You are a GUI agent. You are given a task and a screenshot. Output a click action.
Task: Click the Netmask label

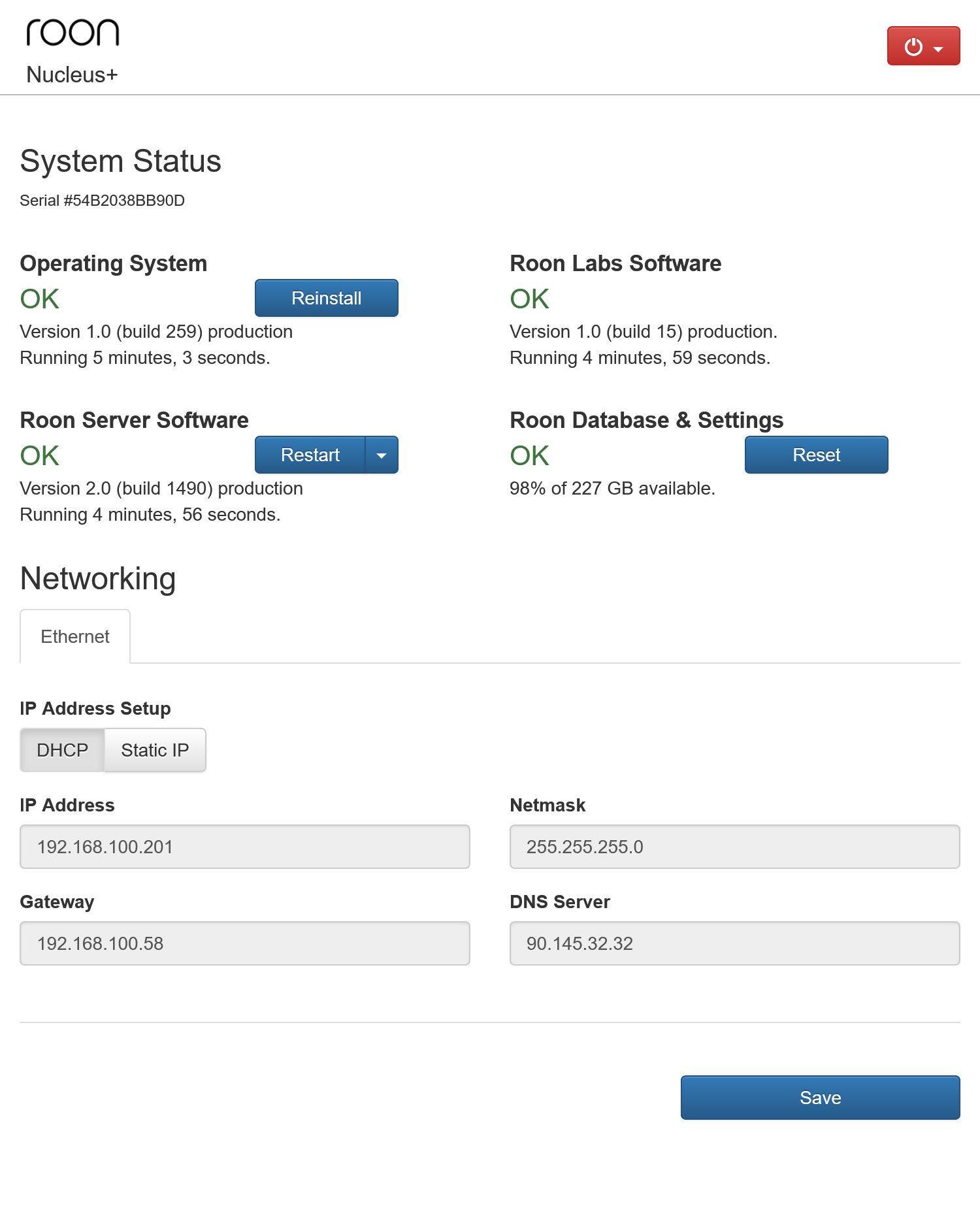coord(547,806)
